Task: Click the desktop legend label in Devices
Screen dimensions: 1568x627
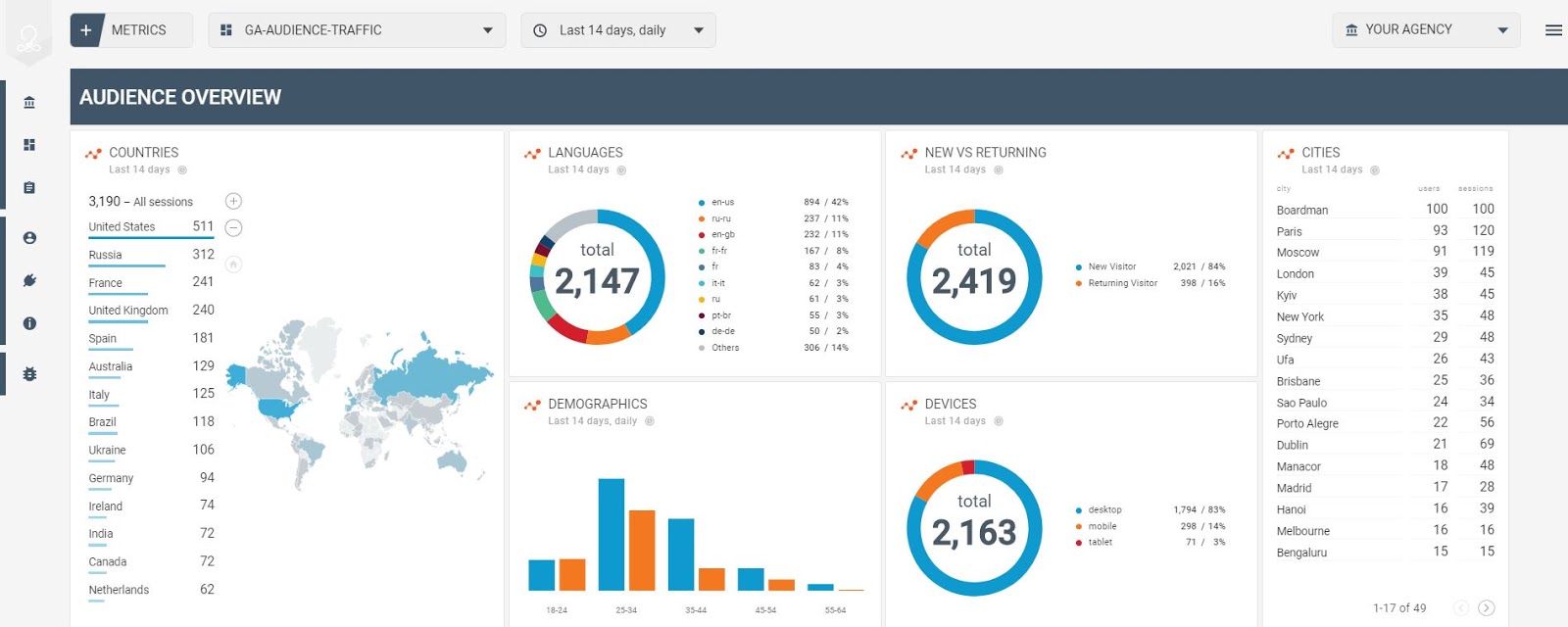Action: [x=1104, y=510]
